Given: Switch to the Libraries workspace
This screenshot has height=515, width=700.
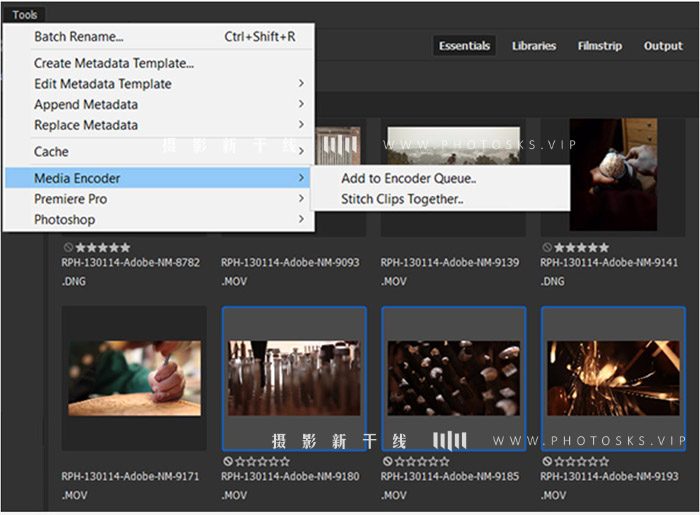Looking at the screenshot, I should pyautogui.click(x=534, y=46).
